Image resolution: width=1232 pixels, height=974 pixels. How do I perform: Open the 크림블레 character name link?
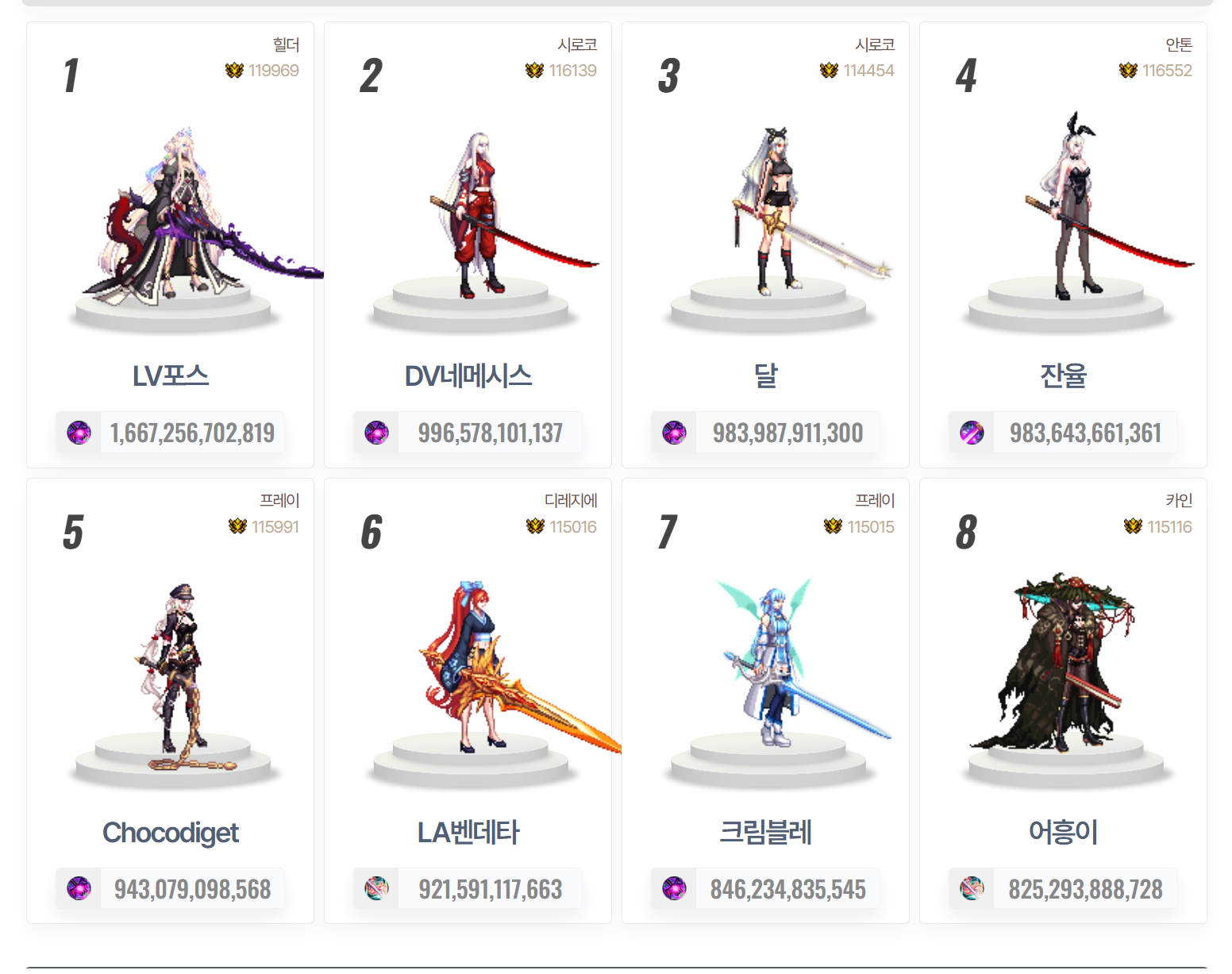point(765,833)
